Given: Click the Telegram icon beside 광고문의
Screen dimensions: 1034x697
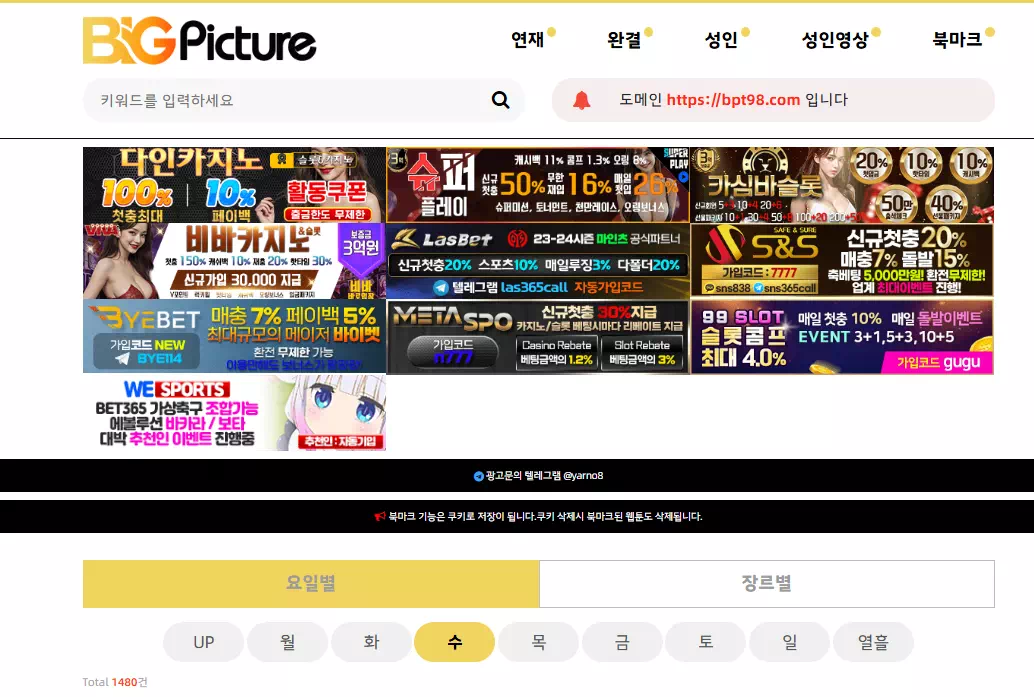Looking at the screenshot, I should 479,476.
